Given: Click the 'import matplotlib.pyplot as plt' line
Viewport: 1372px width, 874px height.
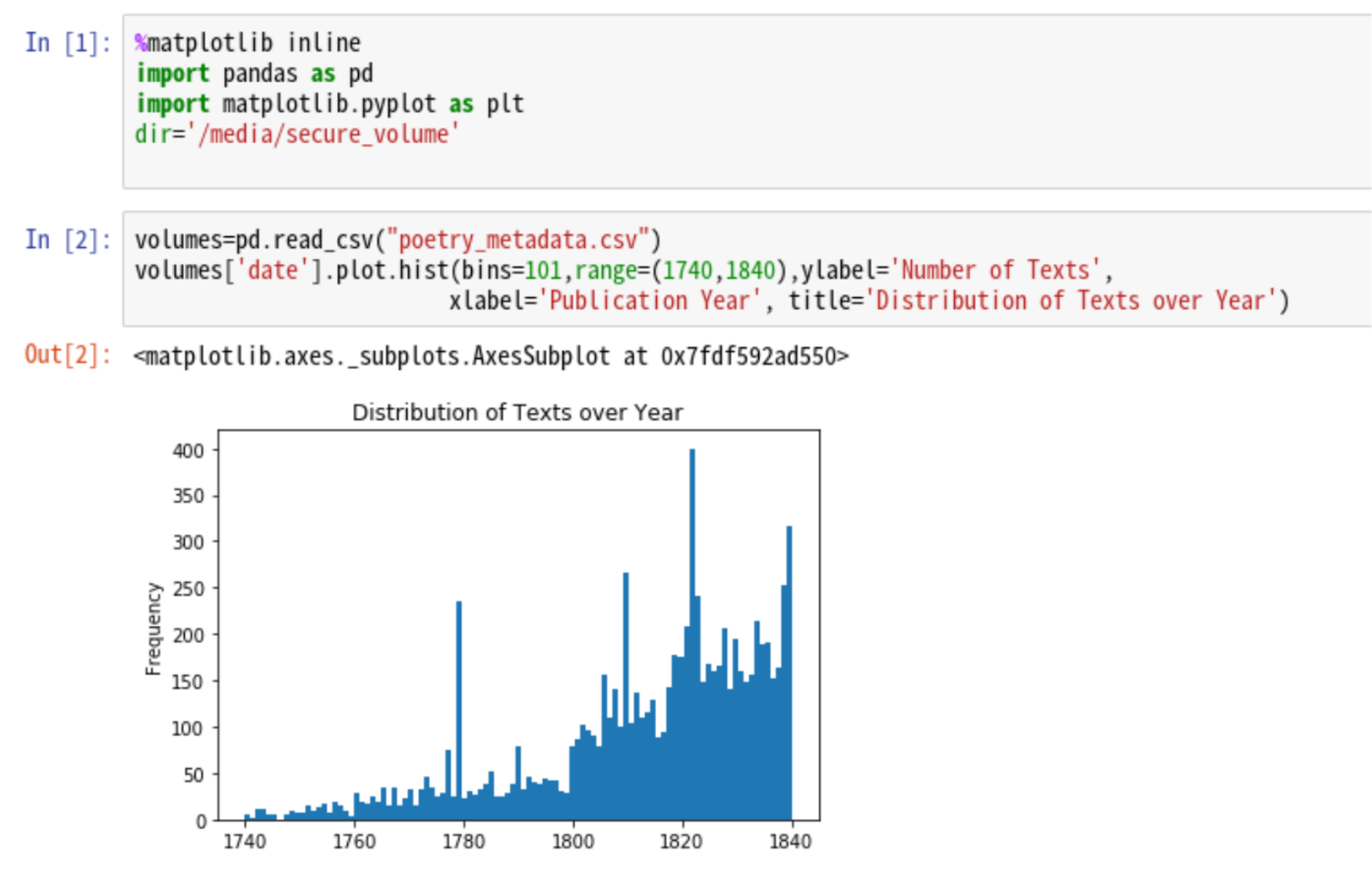Looking at the screenshot, I should 330,105.
